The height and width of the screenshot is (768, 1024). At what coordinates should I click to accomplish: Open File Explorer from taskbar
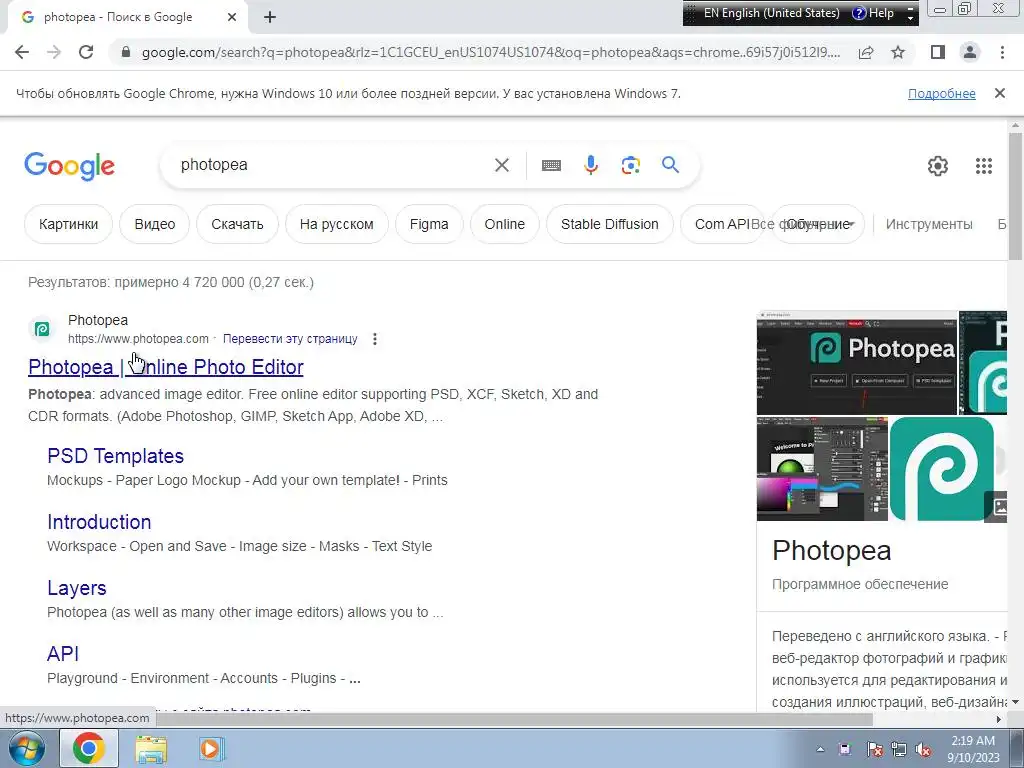point(150,749)
